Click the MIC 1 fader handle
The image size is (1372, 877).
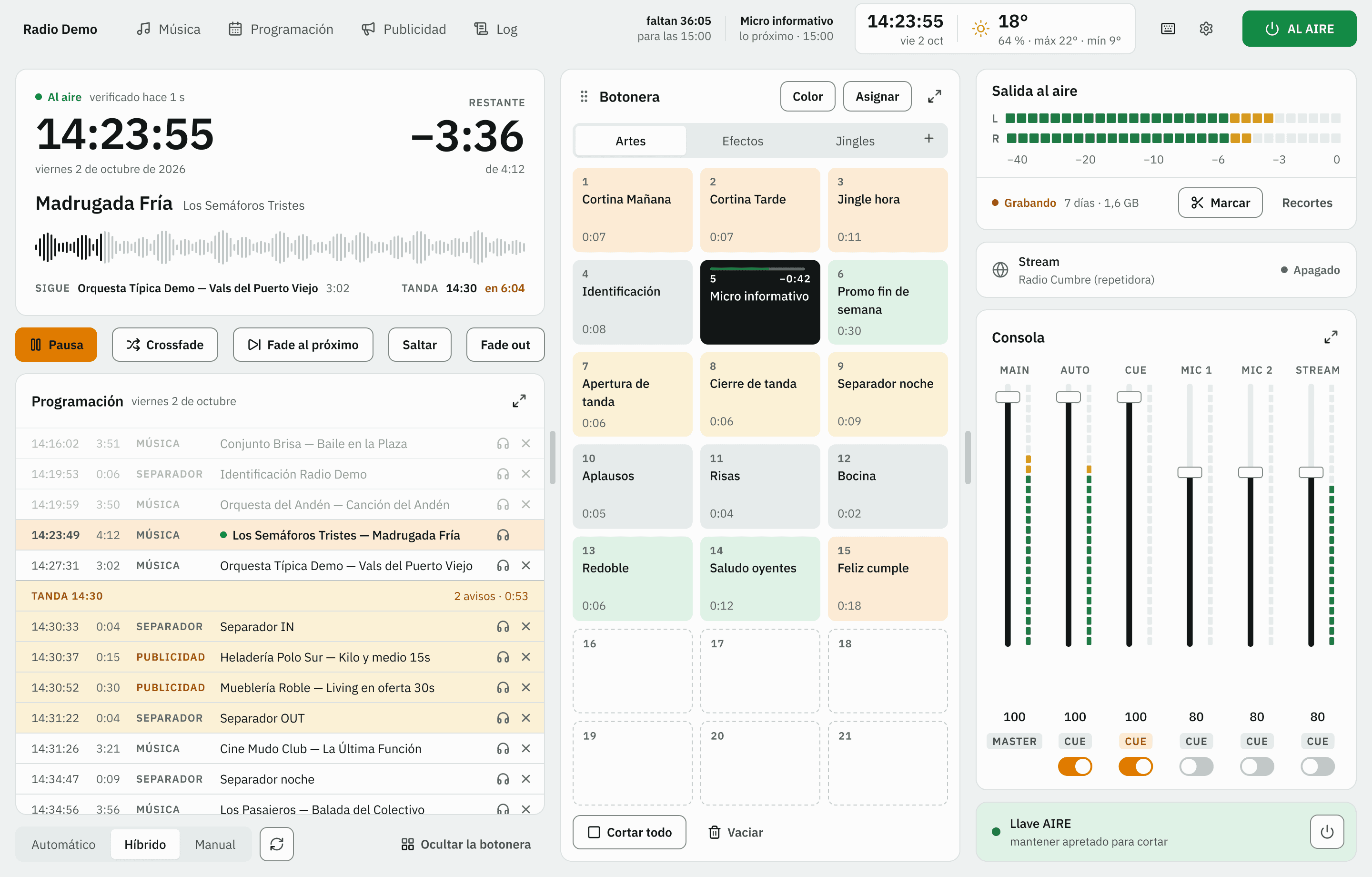(1189, 472)
